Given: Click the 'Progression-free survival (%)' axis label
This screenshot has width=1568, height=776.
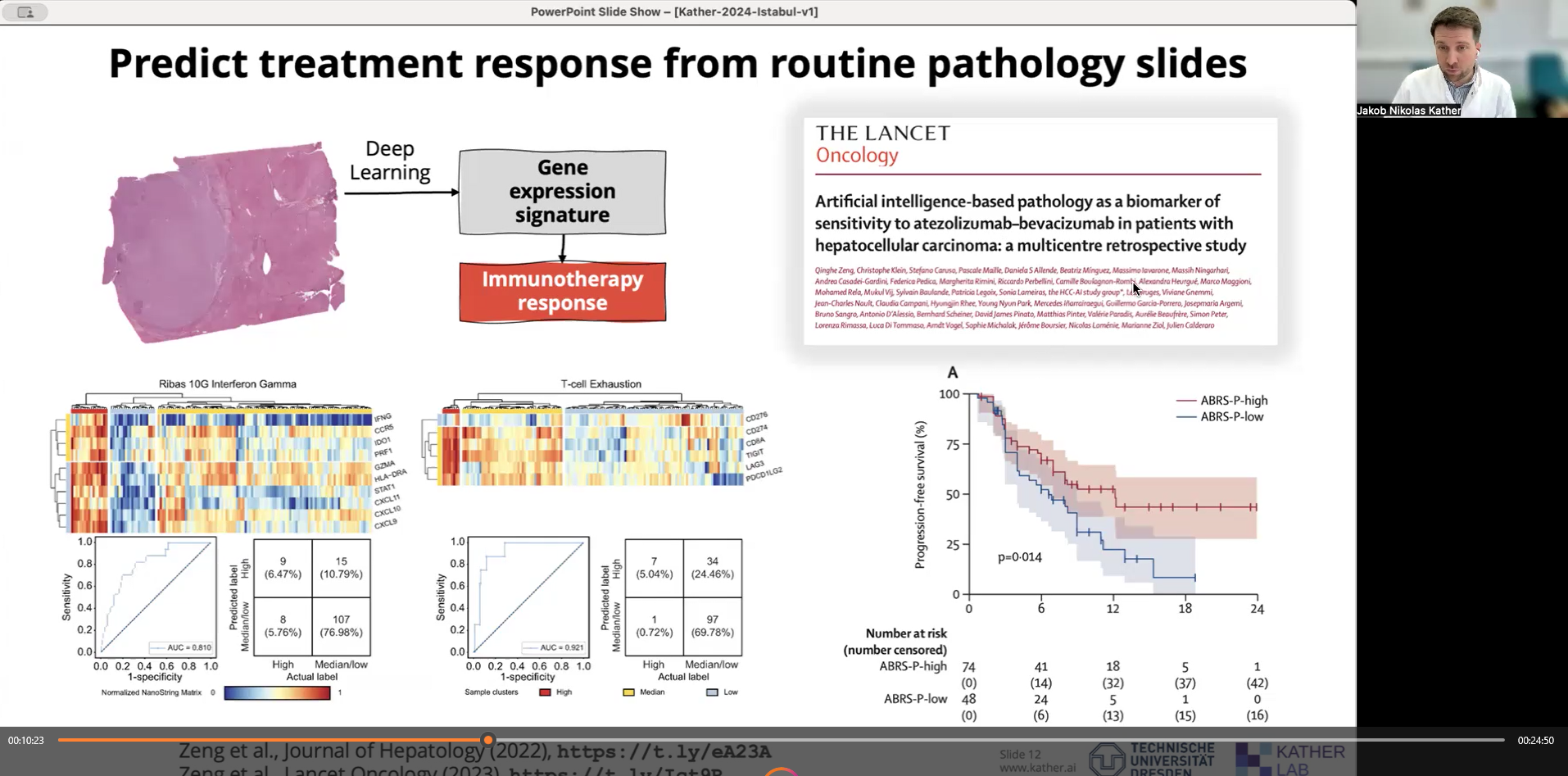Looking at the screenshot, I should [921, 495].
